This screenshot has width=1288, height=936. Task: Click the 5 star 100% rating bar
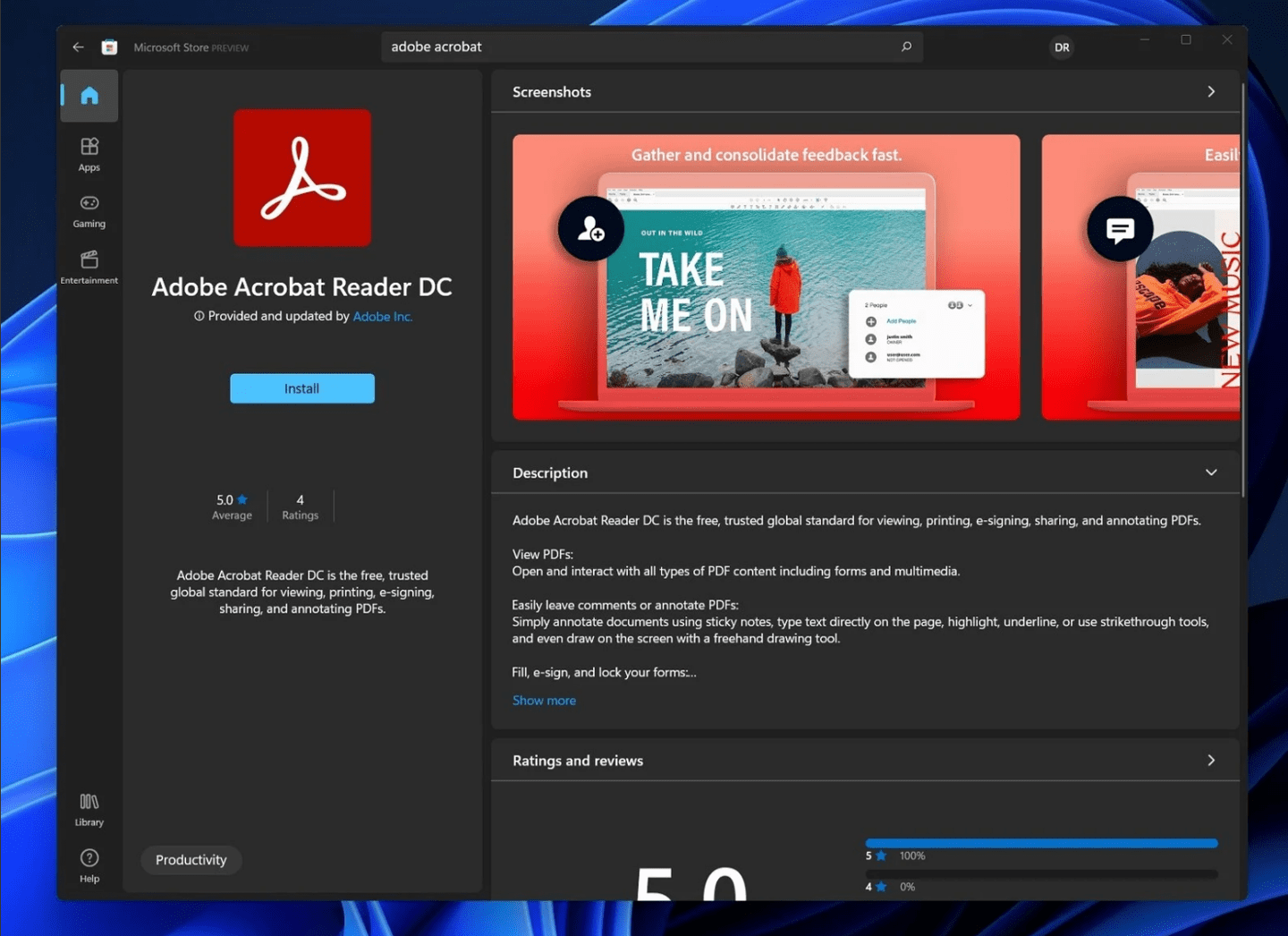coord(1041,843)
